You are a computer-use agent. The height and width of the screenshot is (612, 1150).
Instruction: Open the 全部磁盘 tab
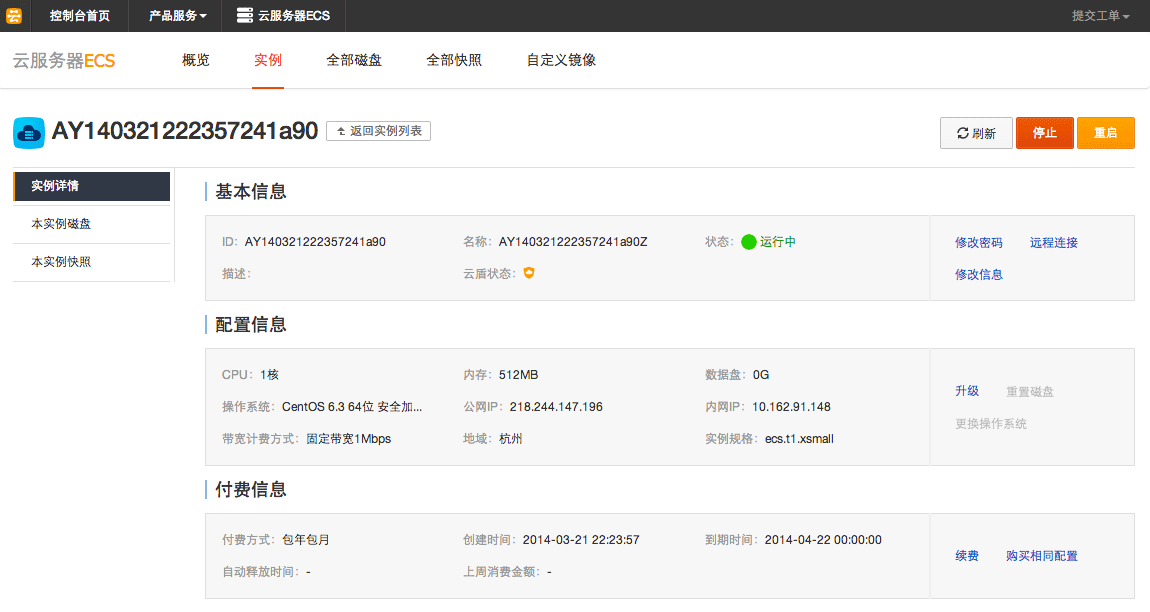354,60
